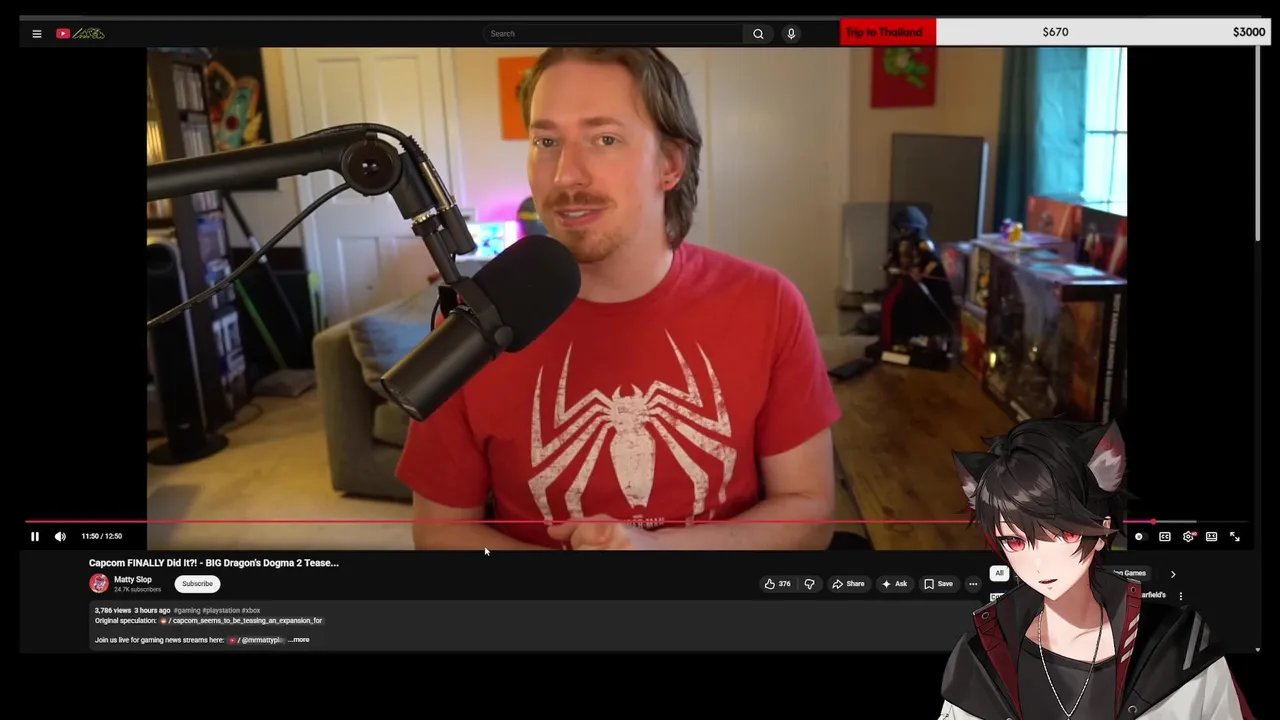Select the All filter chip
The height and width of the screenshot is (720, 1280).
click(999, 574)
